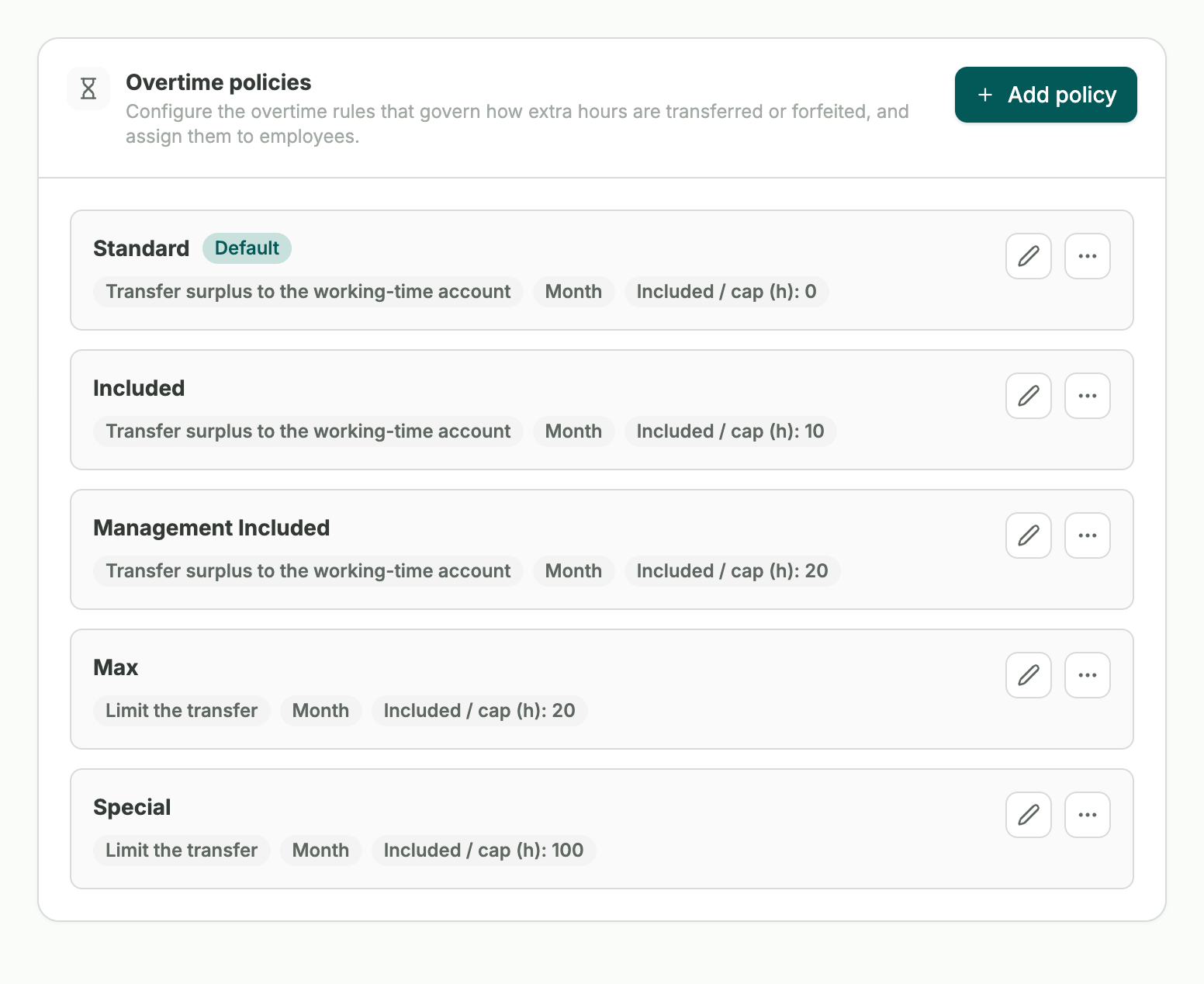Image resolution: width=1204 pixels, height=984 pixels.
Task: Open more options for Max policy
Action: click(x=1088, y=675)
